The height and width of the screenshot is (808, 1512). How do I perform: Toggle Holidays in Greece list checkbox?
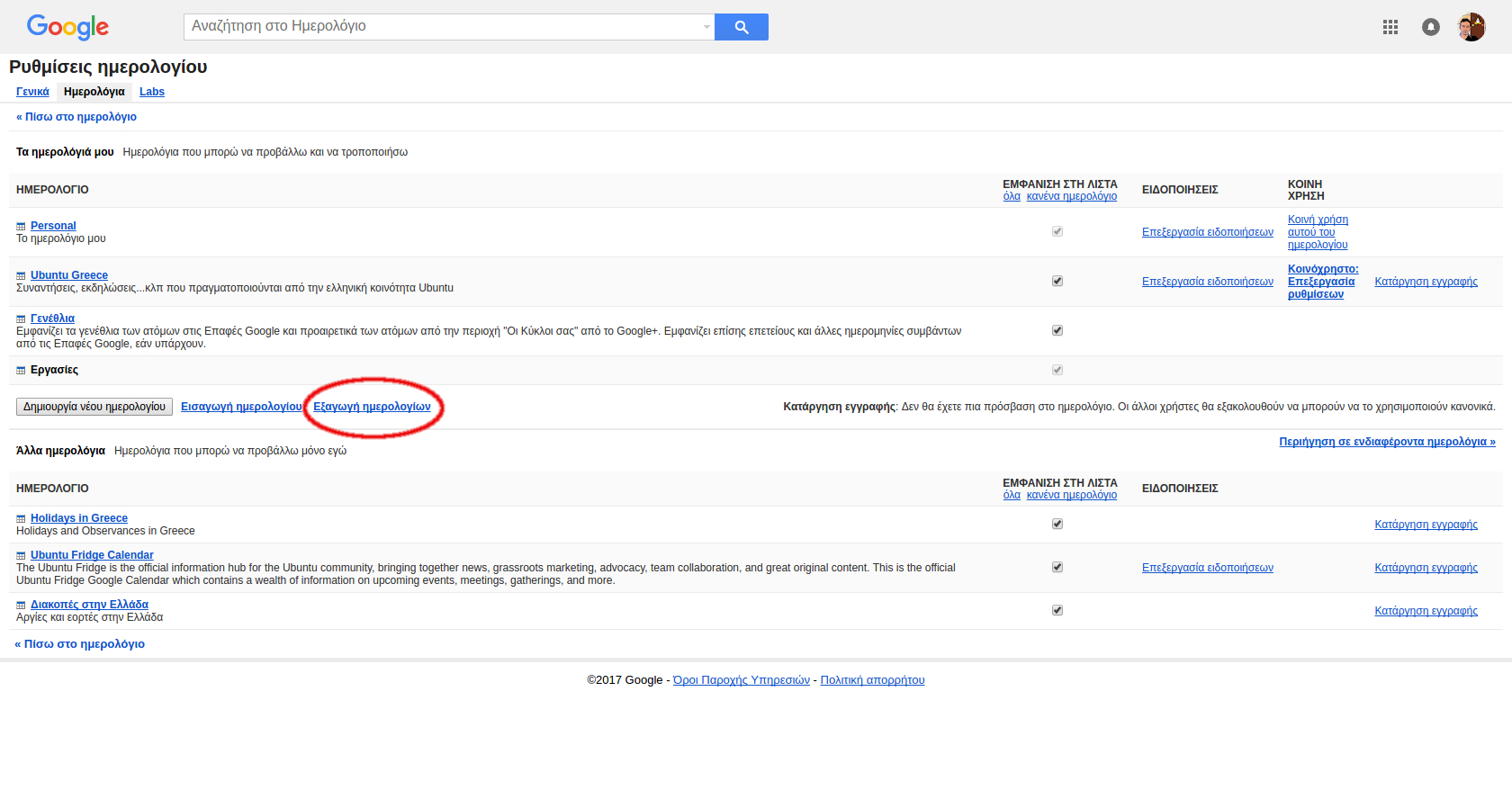point(1057,524)
